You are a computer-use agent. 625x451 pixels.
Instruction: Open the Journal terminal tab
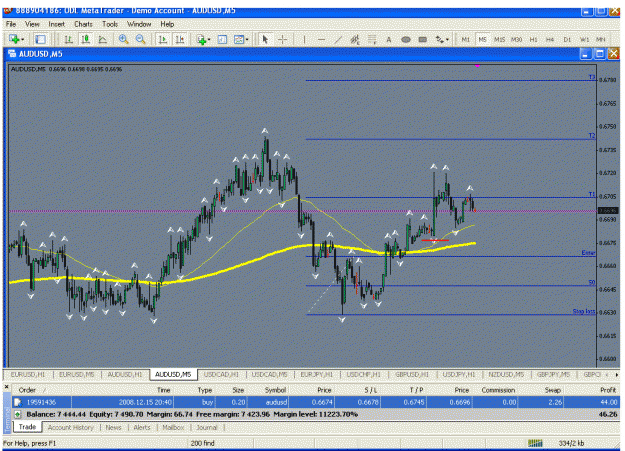pos(207,427)
